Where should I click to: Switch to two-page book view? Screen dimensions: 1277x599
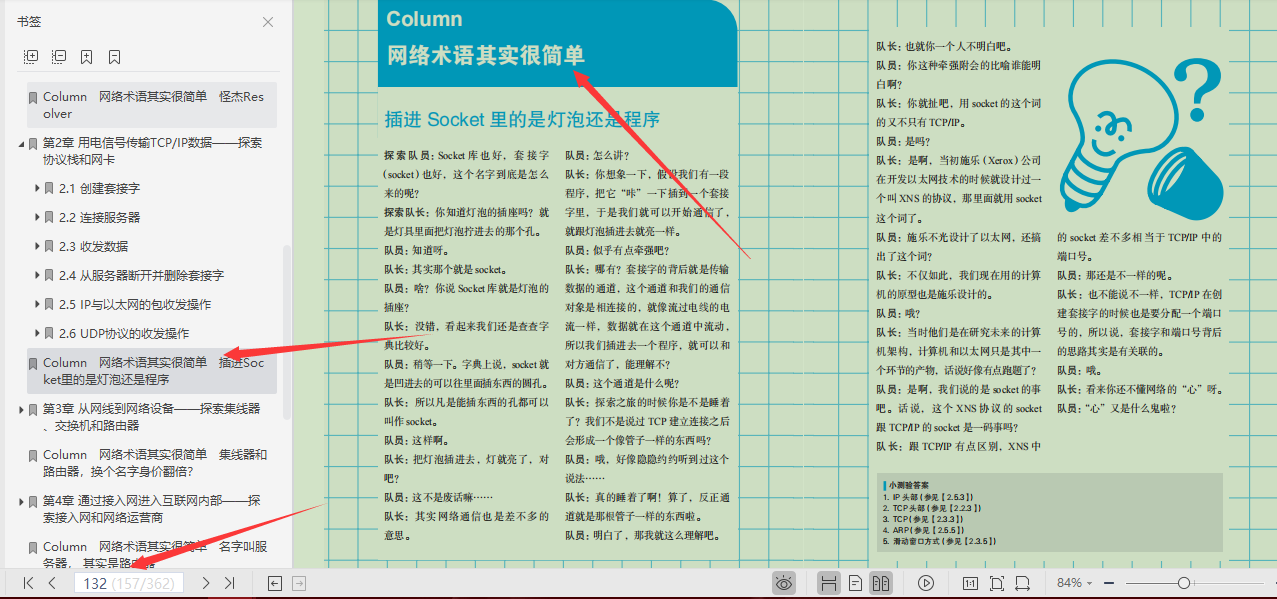[881, 582]
